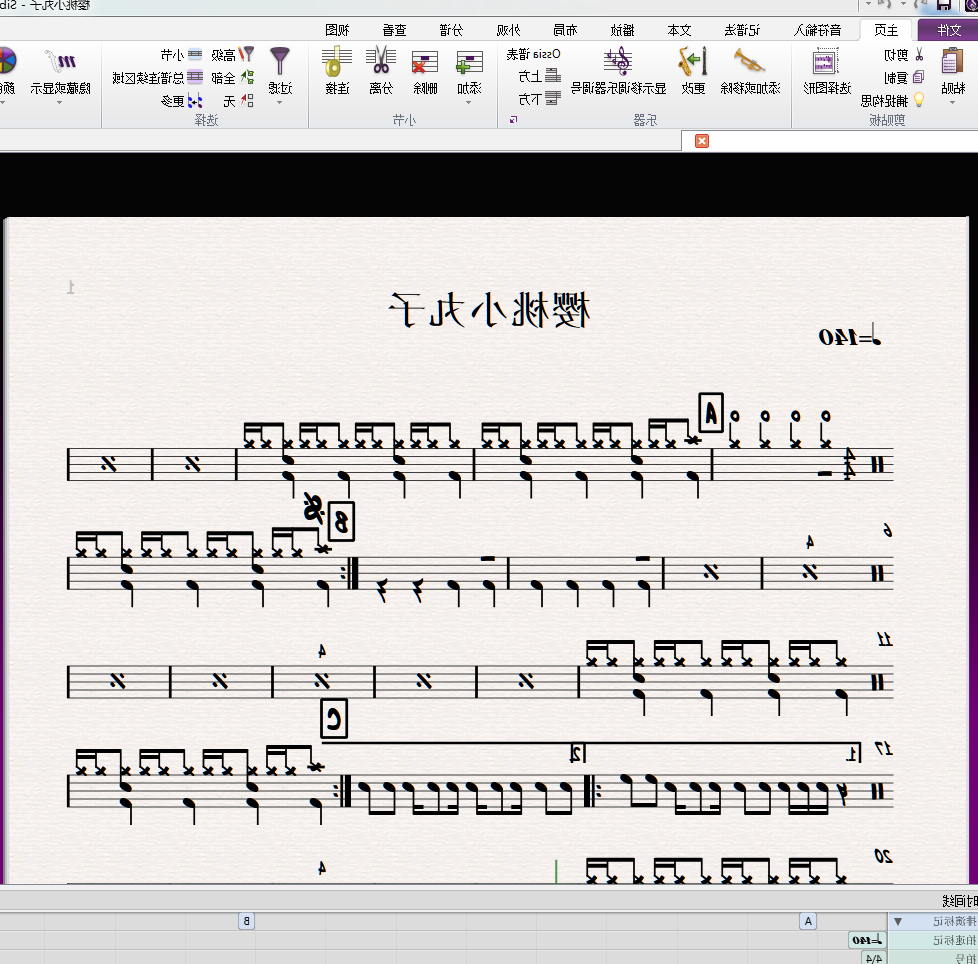Switch to the Notations (记谱法) tab

[742, 30]
